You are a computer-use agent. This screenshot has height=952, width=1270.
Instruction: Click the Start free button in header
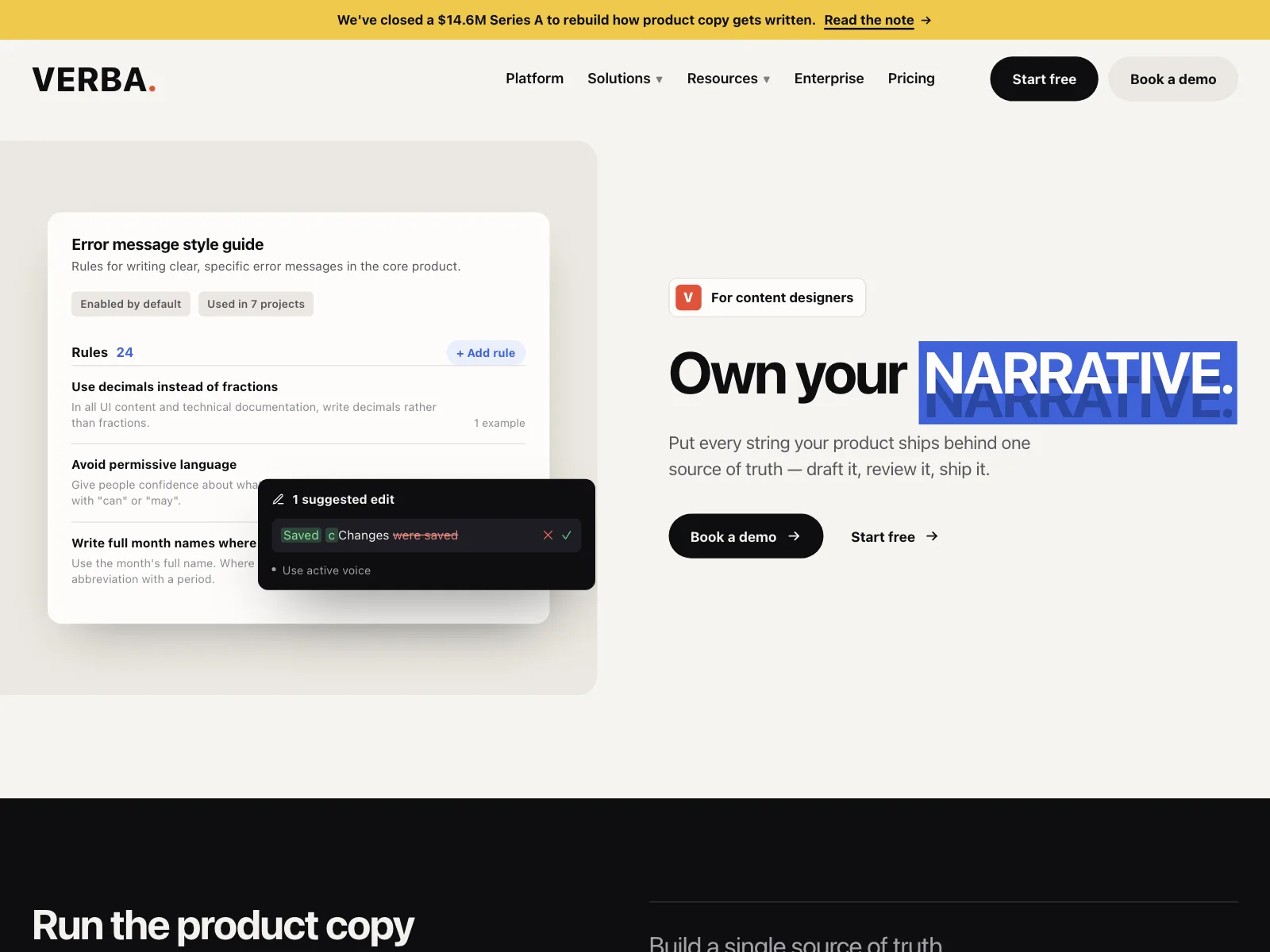point(1044,79)
